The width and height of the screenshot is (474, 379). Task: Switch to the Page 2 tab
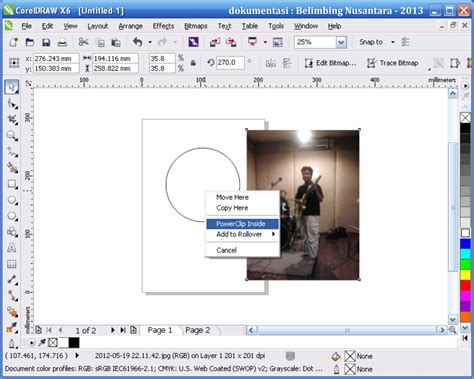point(198,330)
